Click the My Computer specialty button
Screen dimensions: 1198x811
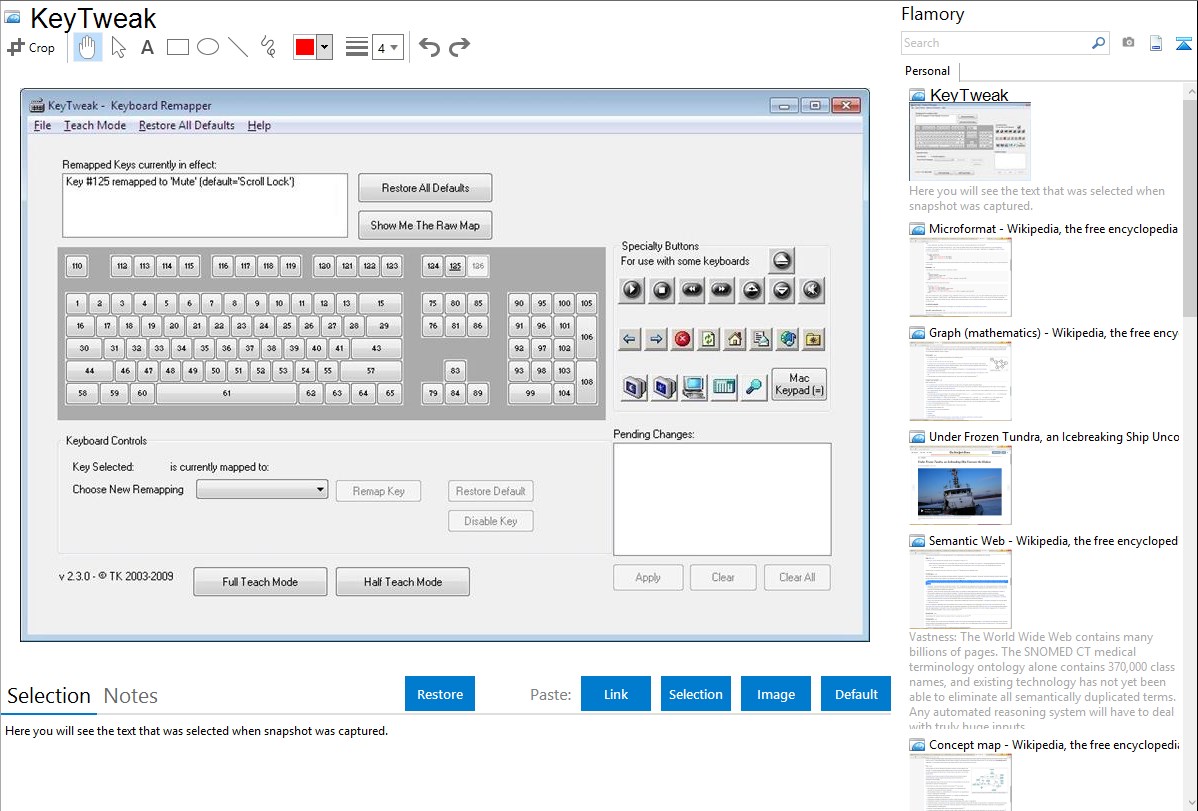(694, 388)
